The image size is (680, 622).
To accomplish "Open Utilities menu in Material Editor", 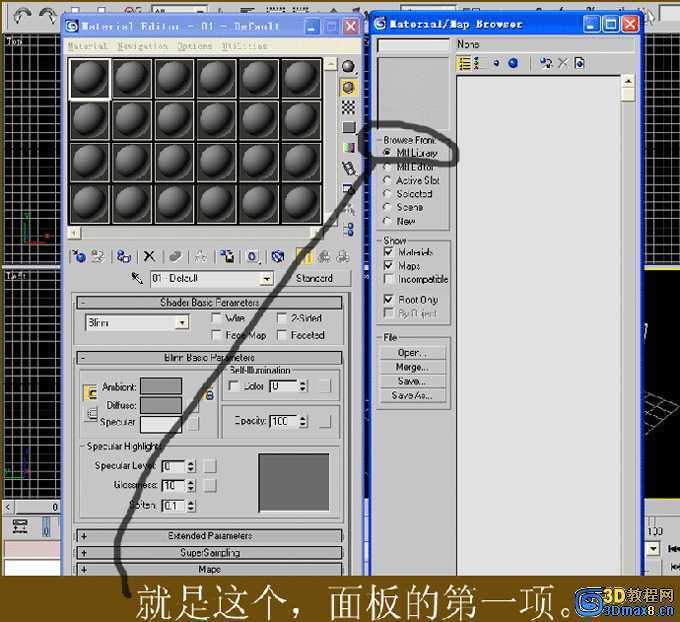I will coord(245,46).
